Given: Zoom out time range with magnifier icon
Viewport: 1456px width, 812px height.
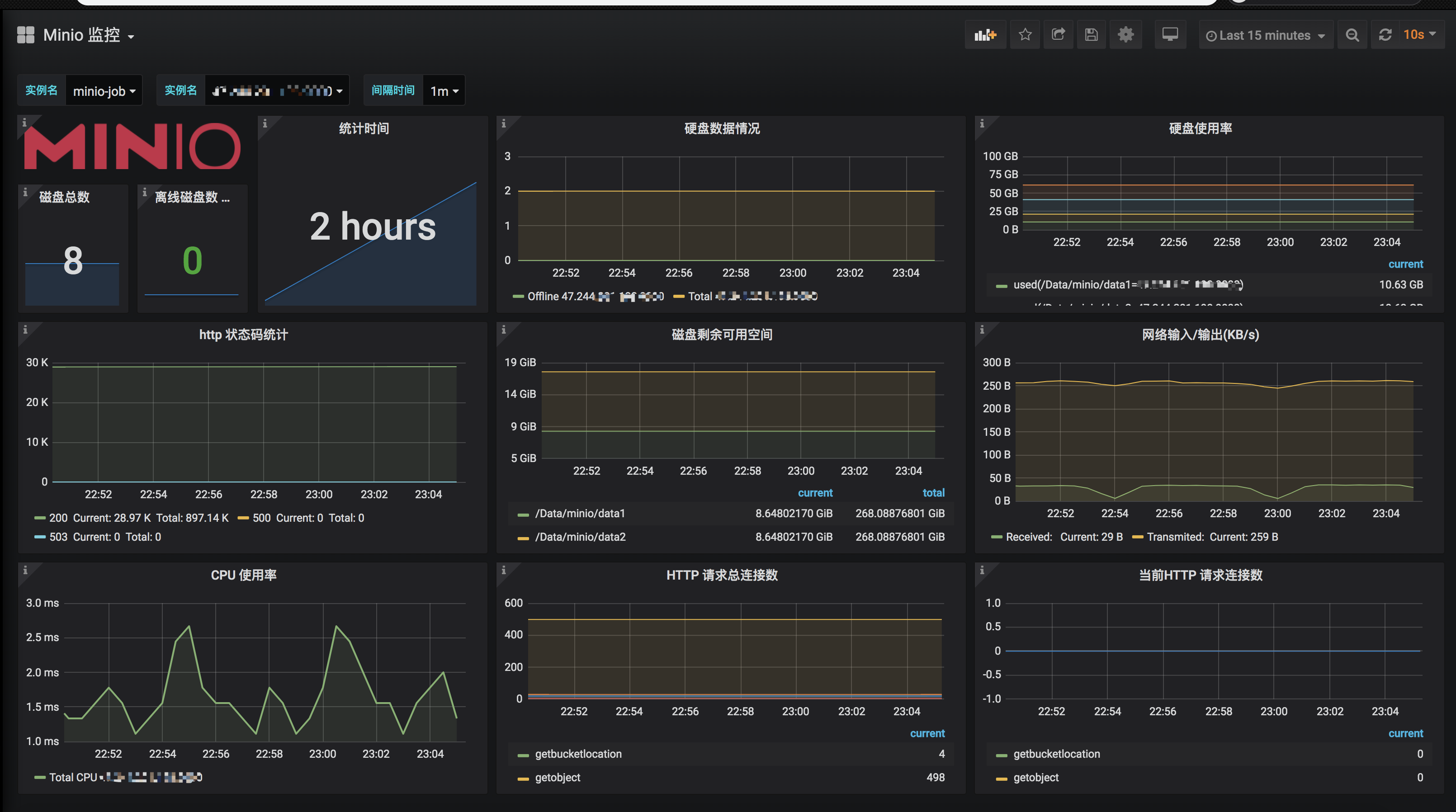Looking at the screenshot, I should tap(1352, 34).
